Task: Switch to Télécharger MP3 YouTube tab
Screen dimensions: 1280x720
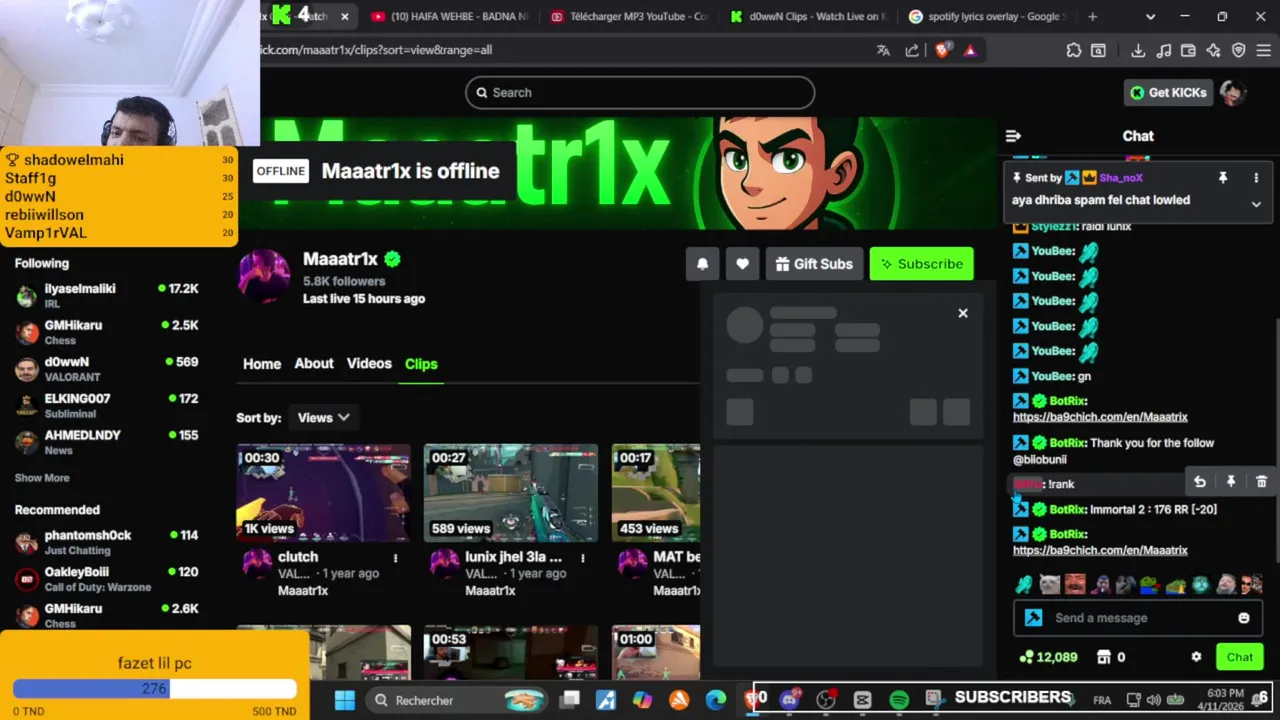Action: point(629,16)
